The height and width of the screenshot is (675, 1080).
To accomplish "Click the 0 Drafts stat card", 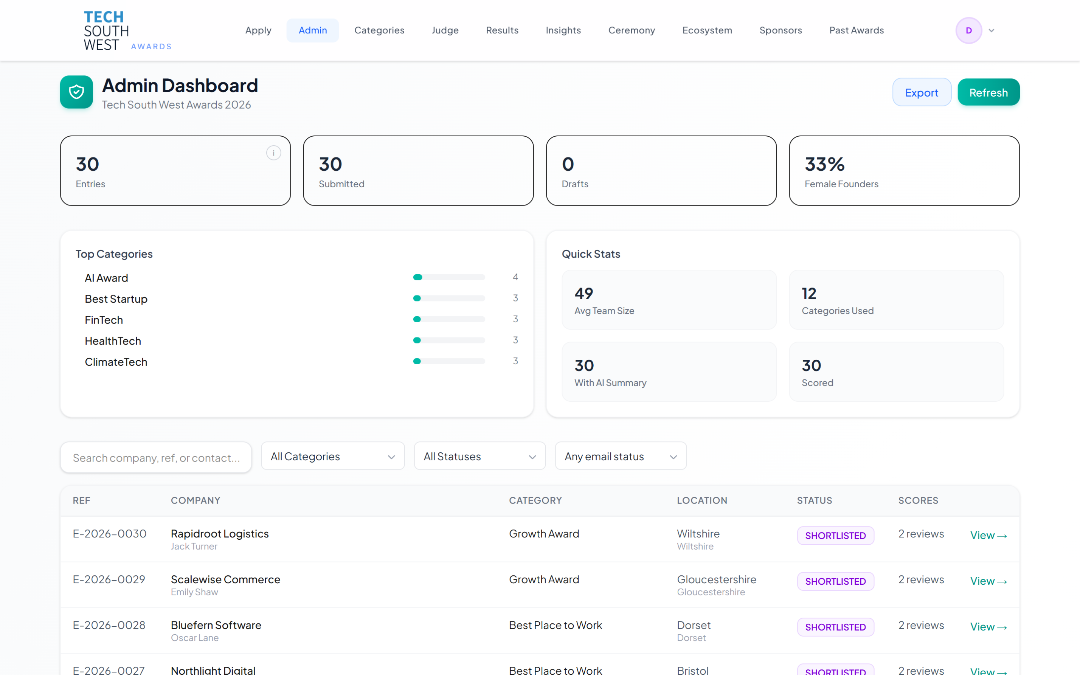I will pyautogui.click(x=661, y=171).
